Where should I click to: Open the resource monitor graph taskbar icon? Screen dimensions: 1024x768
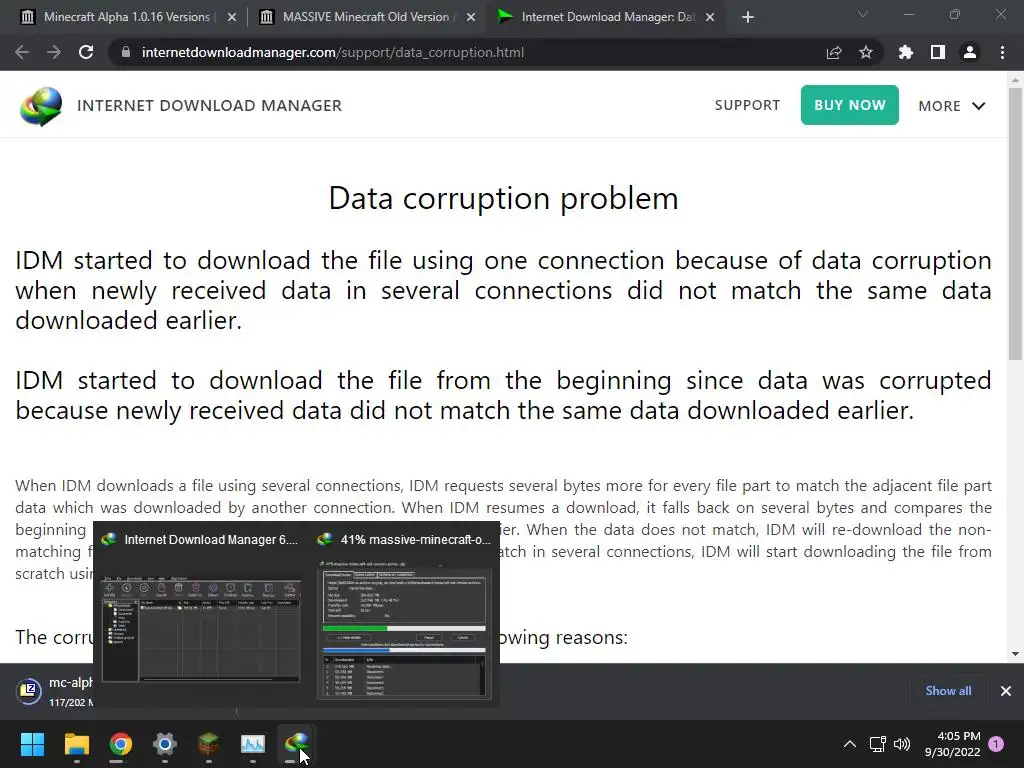(253, 744)
